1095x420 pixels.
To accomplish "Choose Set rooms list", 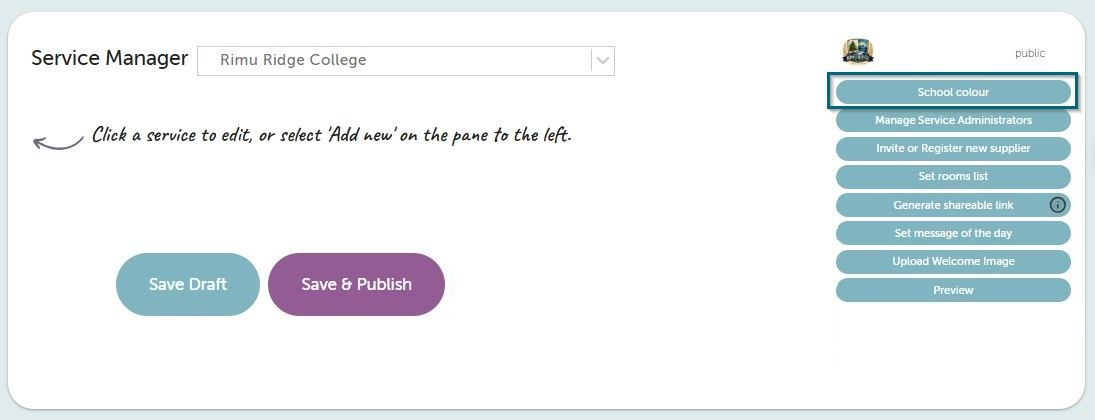I will (953, 177).
